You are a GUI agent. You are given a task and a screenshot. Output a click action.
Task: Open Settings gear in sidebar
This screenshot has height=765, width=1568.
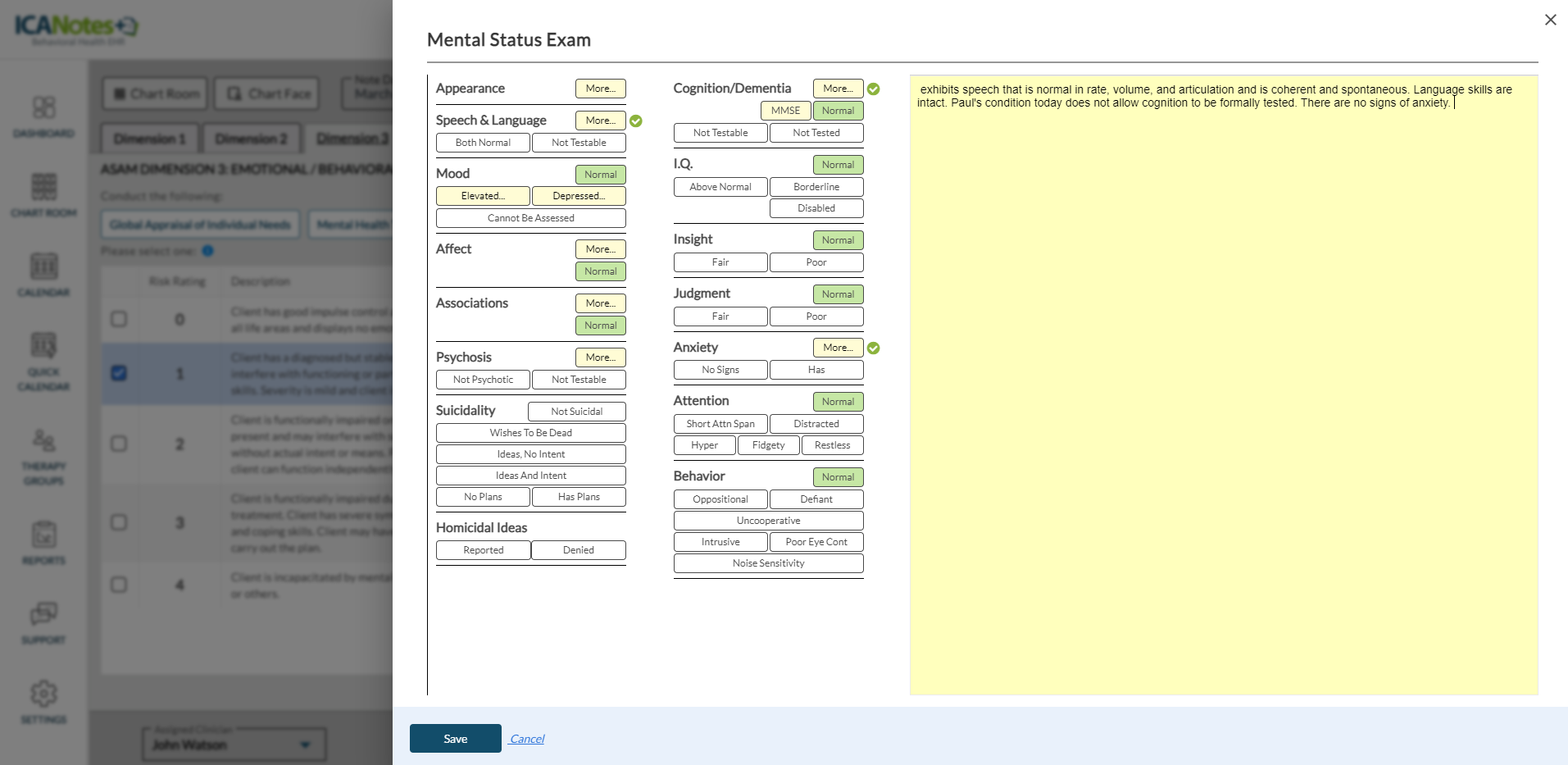tap(43, 701)
